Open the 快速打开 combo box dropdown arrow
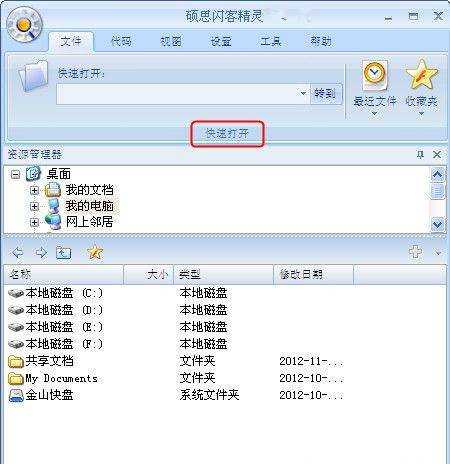Viewport: 450px width, 464px height. pyautogui.click(x=303, y=93)
